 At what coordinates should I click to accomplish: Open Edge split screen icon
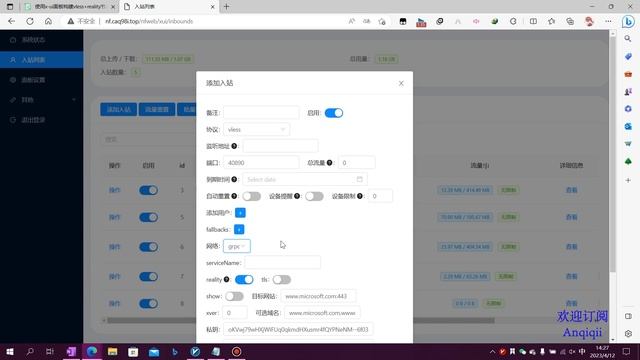pyautogui.click(x=533, y=21)
